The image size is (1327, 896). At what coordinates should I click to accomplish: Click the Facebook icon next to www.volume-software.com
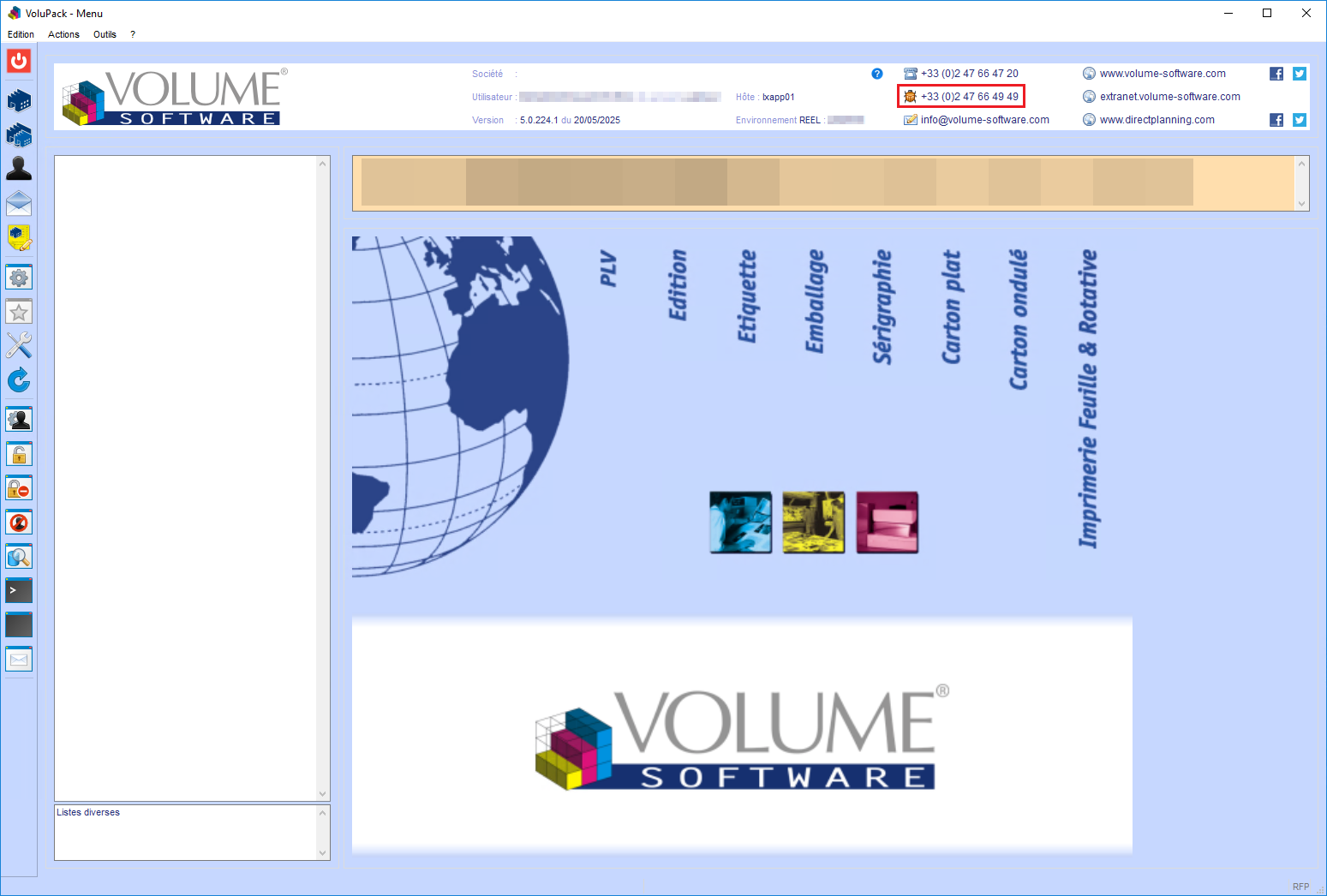[1276, 74]
